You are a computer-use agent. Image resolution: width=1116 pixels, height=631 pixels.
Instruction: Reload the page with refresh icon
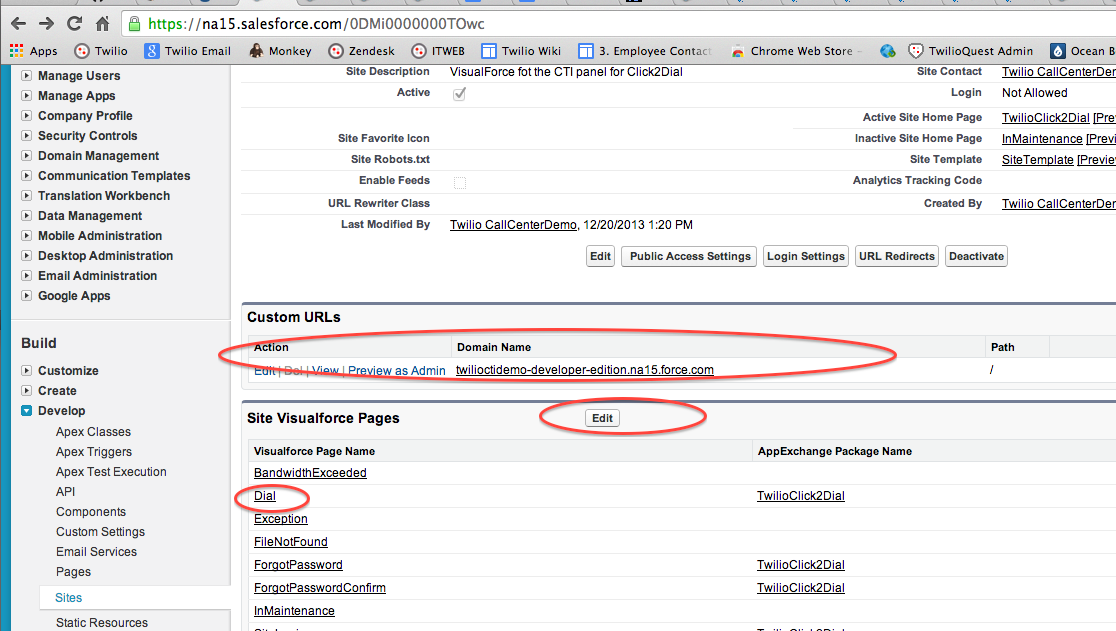75,22
